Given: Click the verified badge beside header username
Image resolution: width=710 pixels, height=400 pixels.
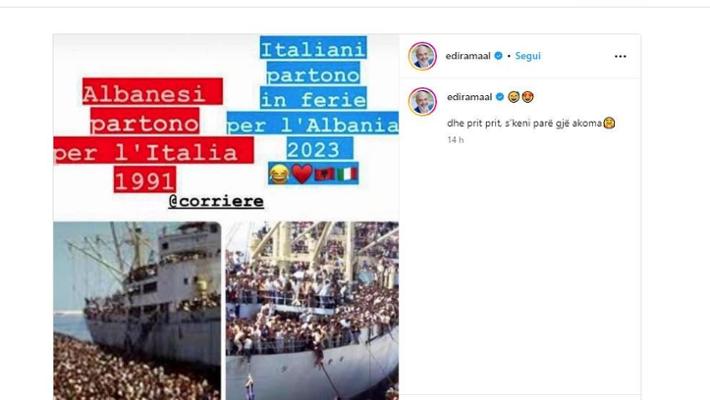Looking at the screenshot, I should click(498, 56).
